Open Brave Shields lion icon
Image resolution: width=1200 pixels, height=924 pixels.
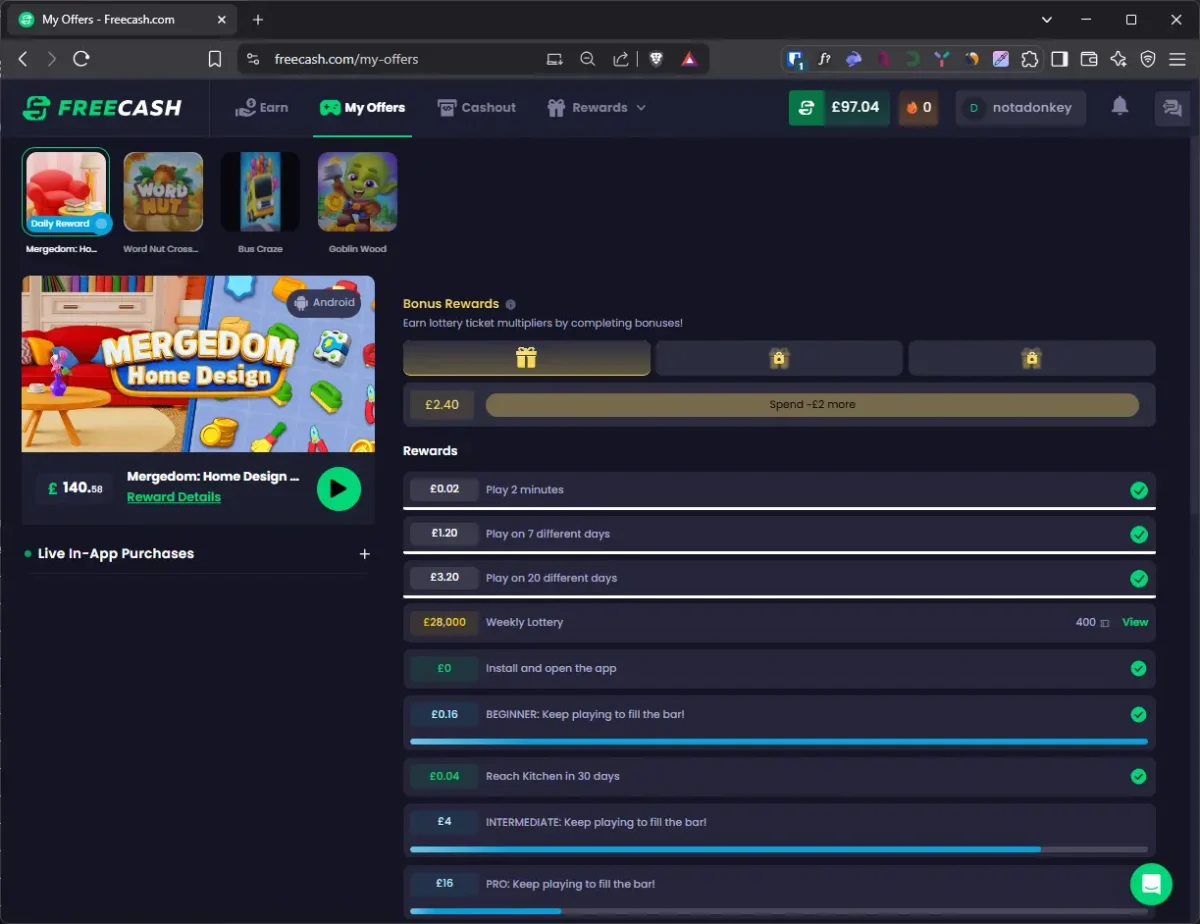(x=656, y=59)
